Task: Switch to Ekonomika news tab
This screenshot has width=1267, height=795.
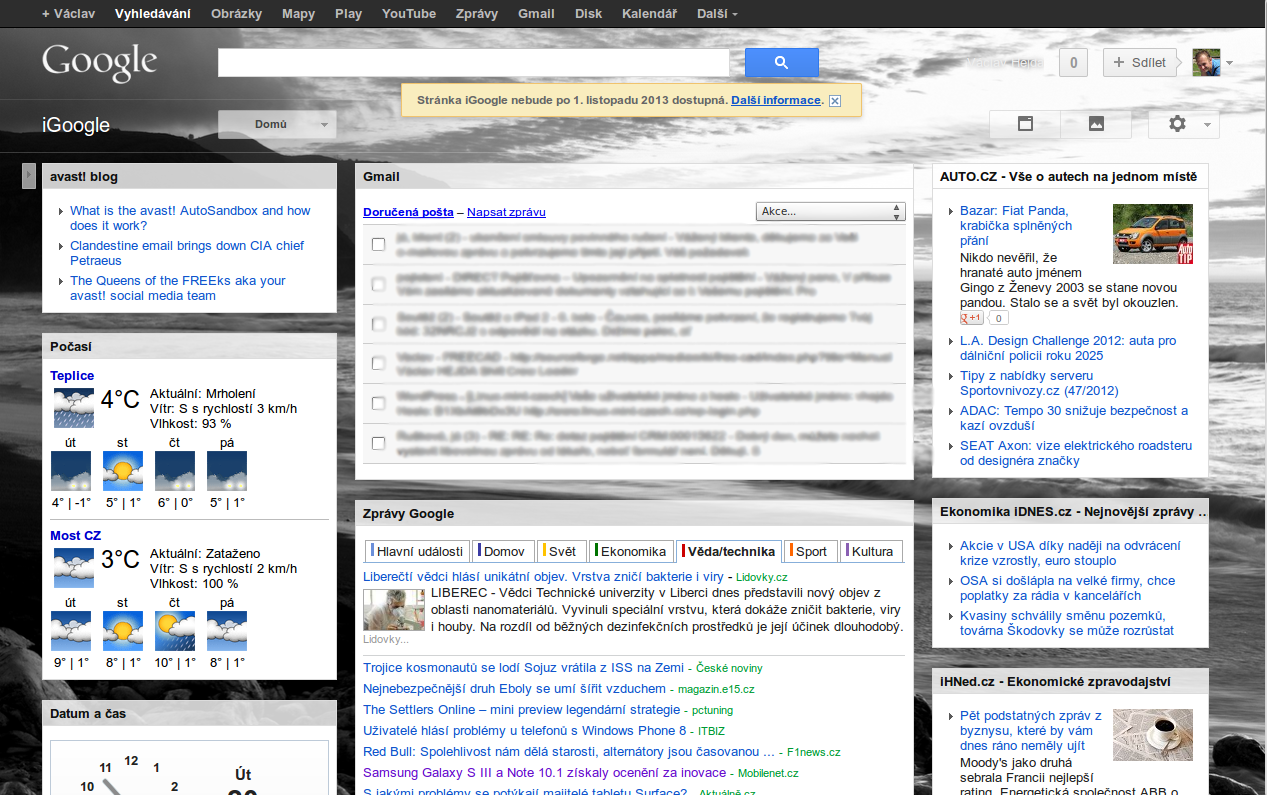Action: tap(631, 551)
